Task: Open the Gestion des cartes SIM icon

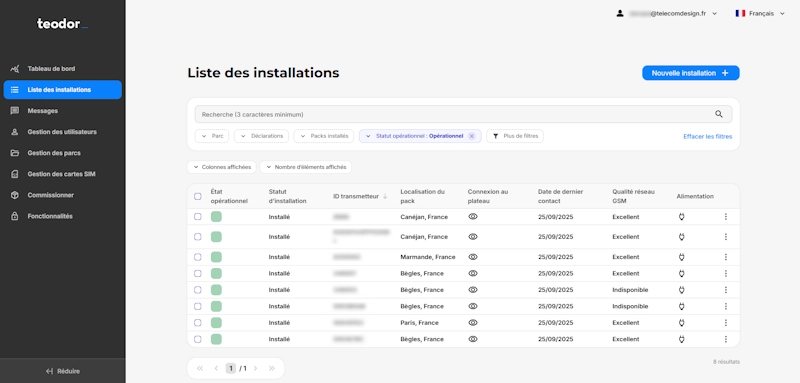Action: (15, 174)
